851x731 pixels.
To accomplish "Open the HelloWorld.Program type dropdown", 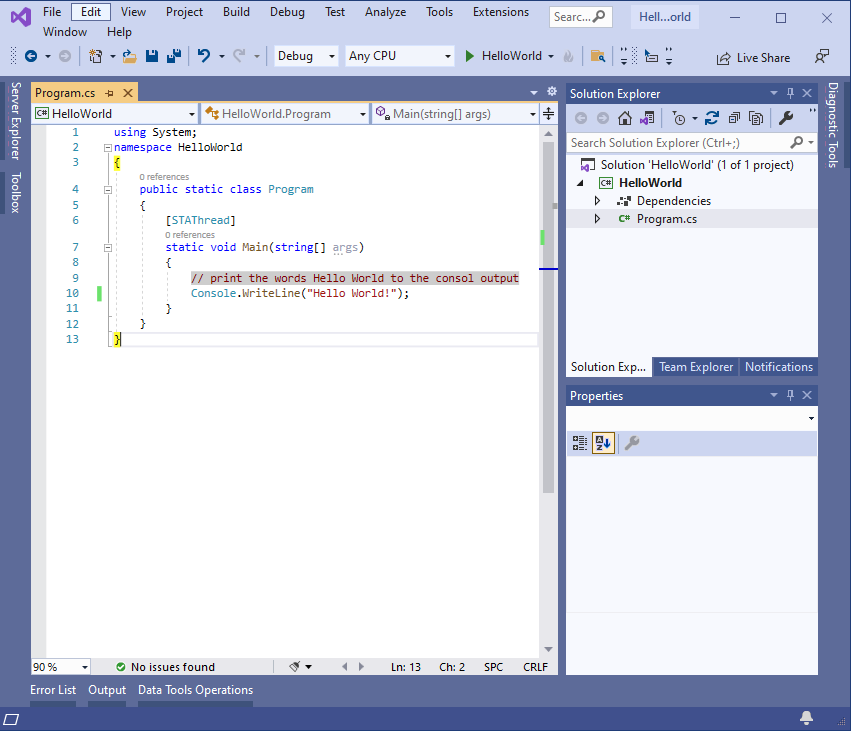I will pyautogui.click(x=285, y=113).
